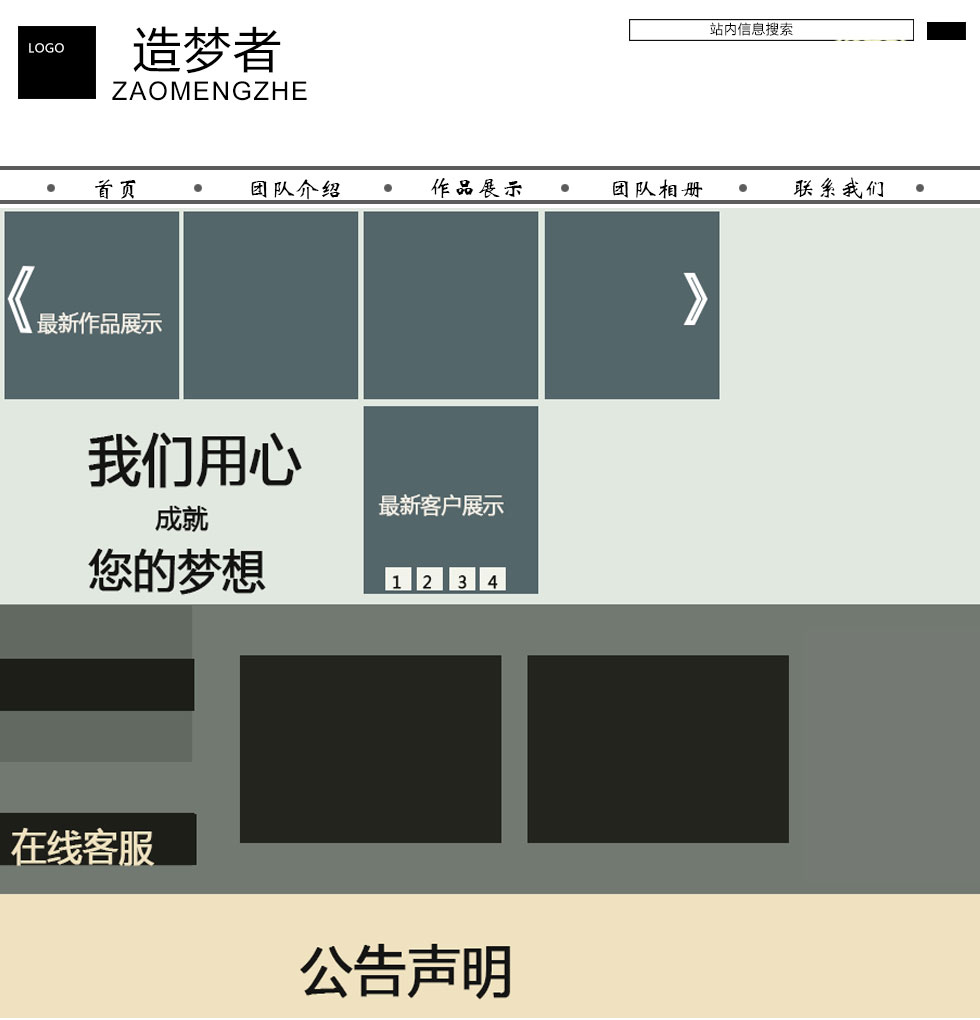This screenshot has width=980, height=1020.
Task: Select 团队相册 in the navigation bar
Action: point(657,189)
